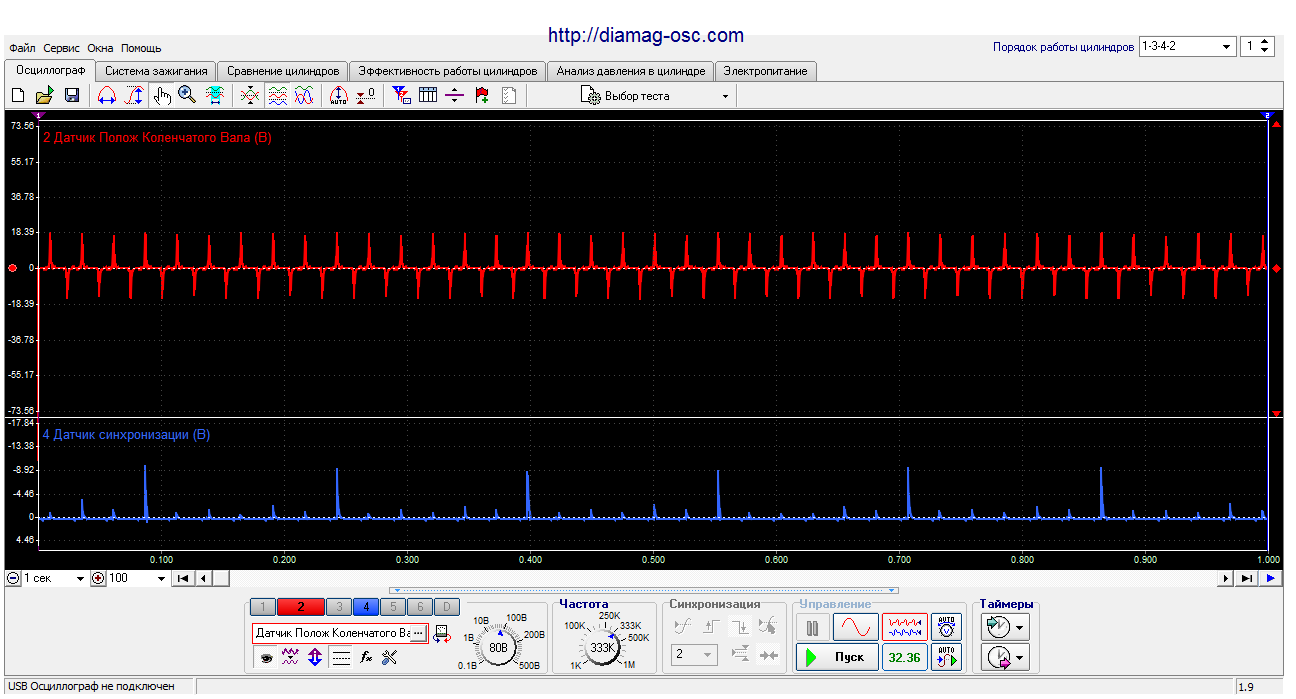Open the Окна menu

point(100,48)
